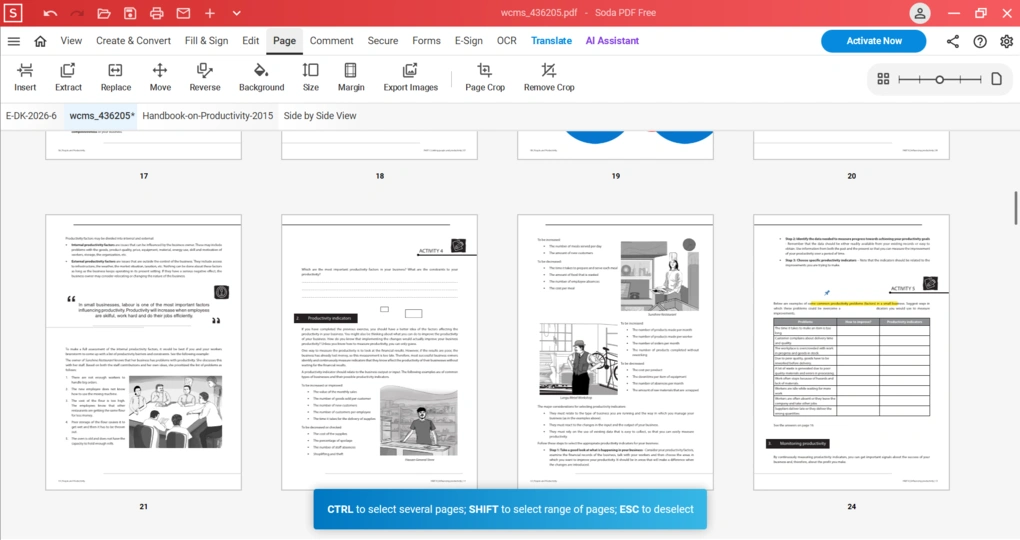The image size is (1020, 540).
Task: Select the page 17 thumbnail
Action: click(x=143, y=144)
